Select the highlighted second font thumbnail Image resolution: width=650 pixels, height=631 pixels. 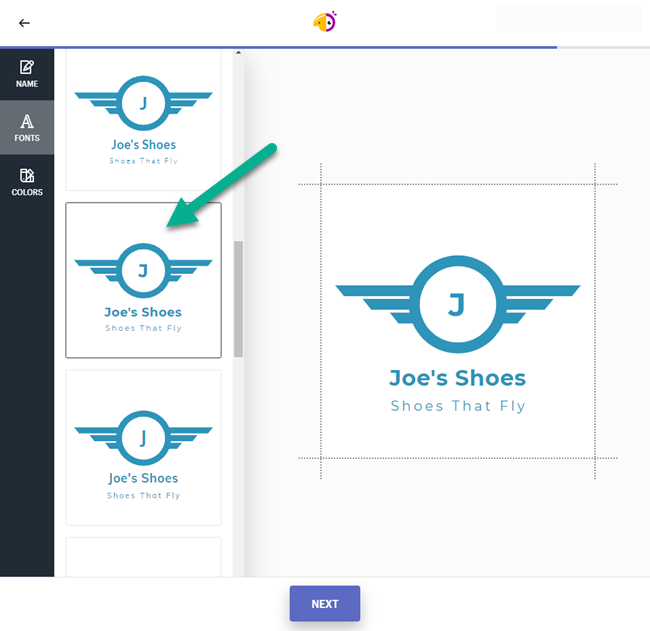coord(143,280)
